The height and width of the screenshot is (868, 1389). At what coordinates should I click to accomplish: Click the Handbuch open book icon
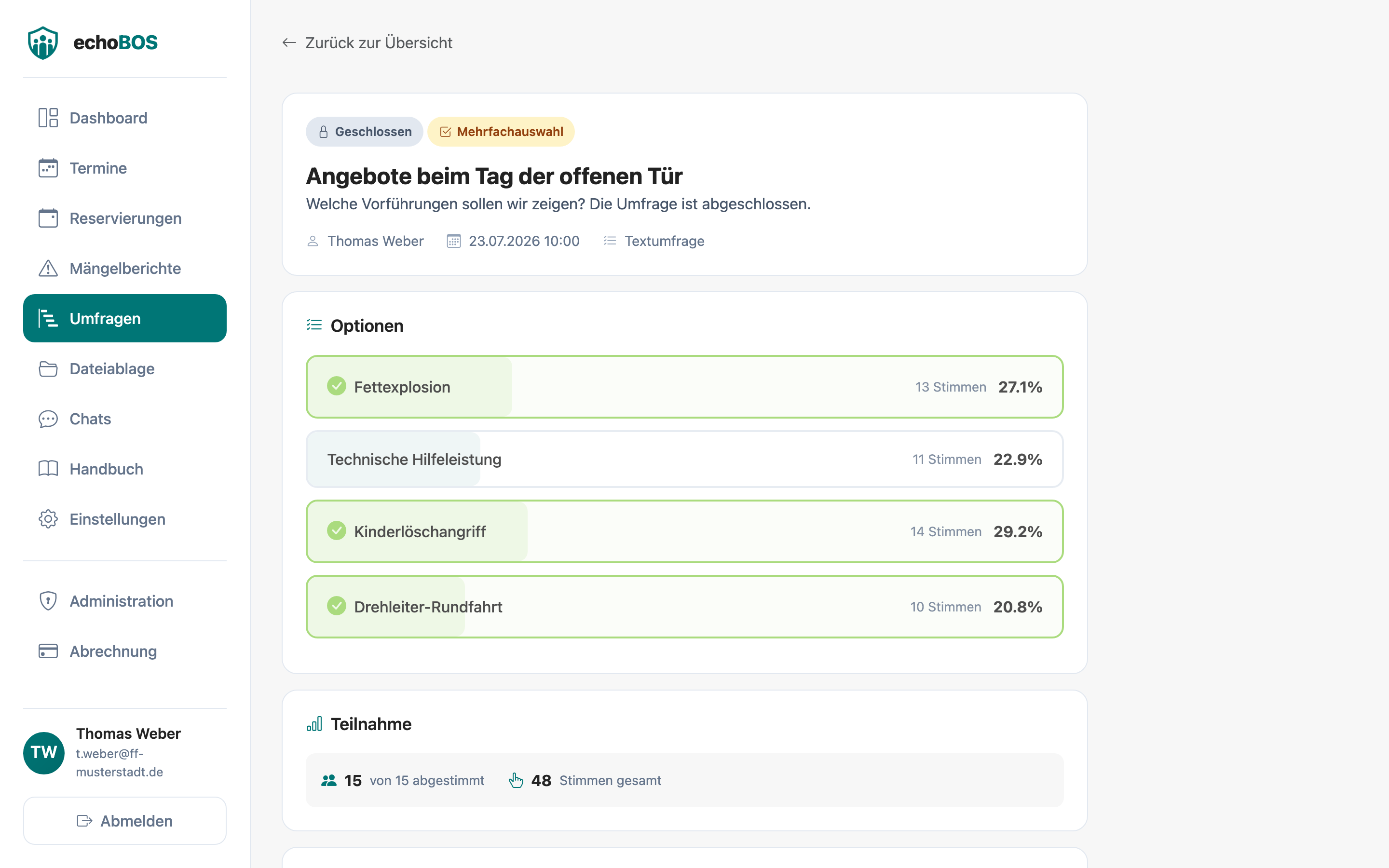(48, 469)
